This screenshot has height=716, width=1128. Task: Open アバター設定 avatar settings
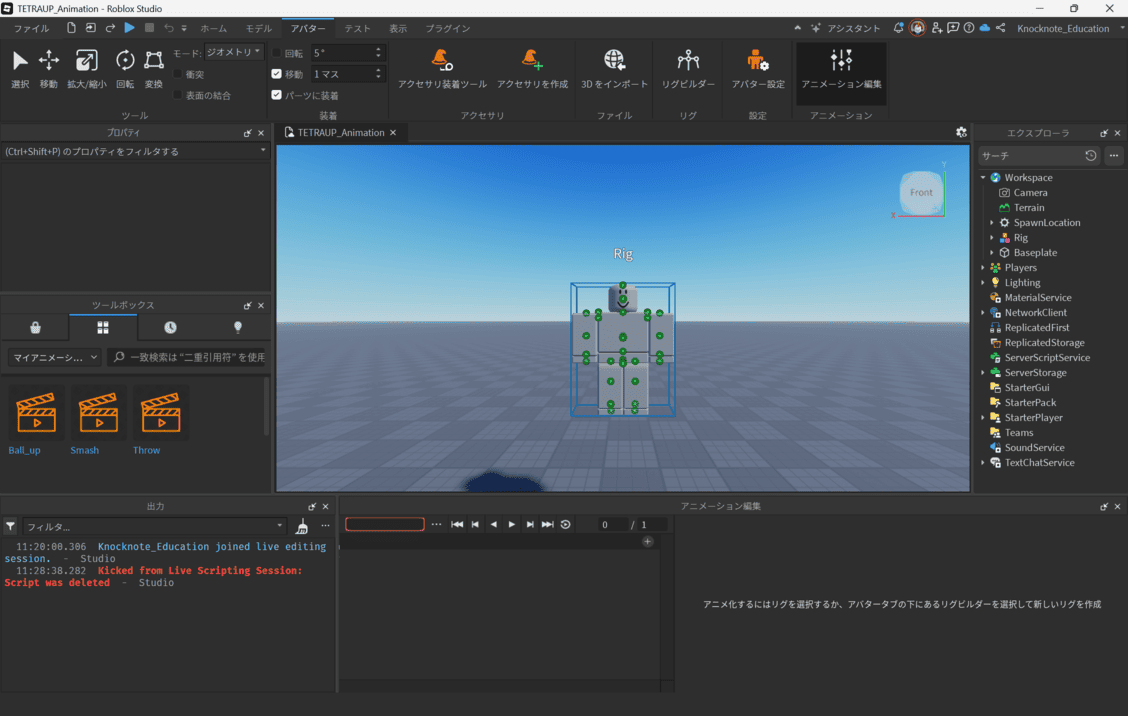point(758,69)
